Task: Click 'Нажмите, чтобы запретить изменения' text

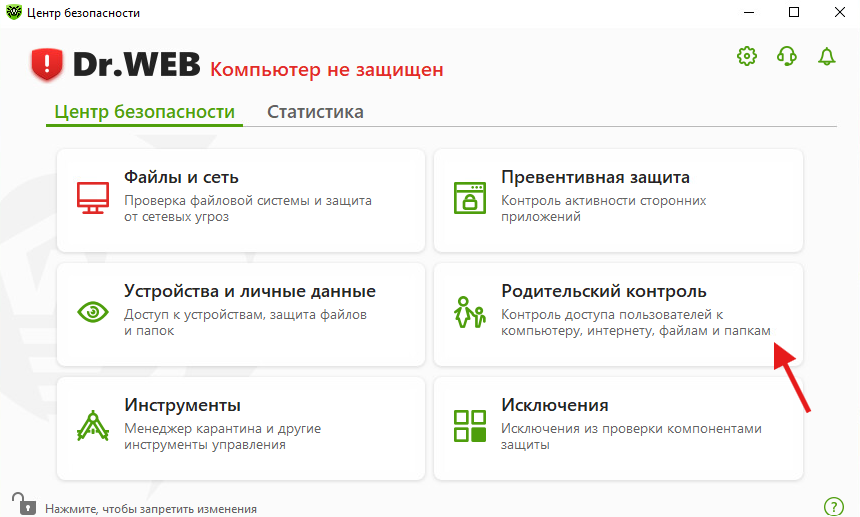Action: click(x=151, y=509)
